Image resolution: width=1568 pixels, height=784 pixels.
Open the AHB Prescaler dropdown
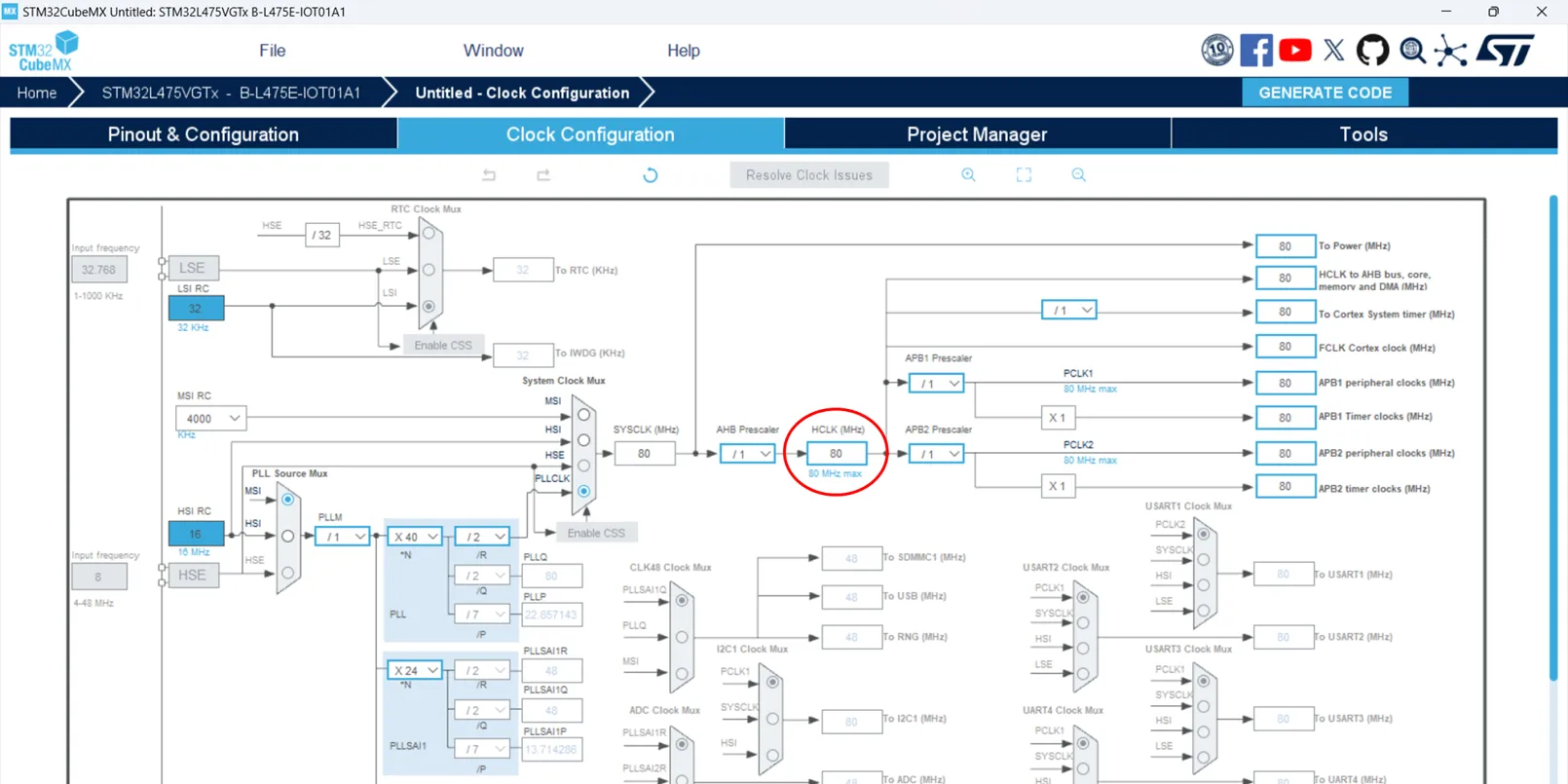(x=747, y=454)
